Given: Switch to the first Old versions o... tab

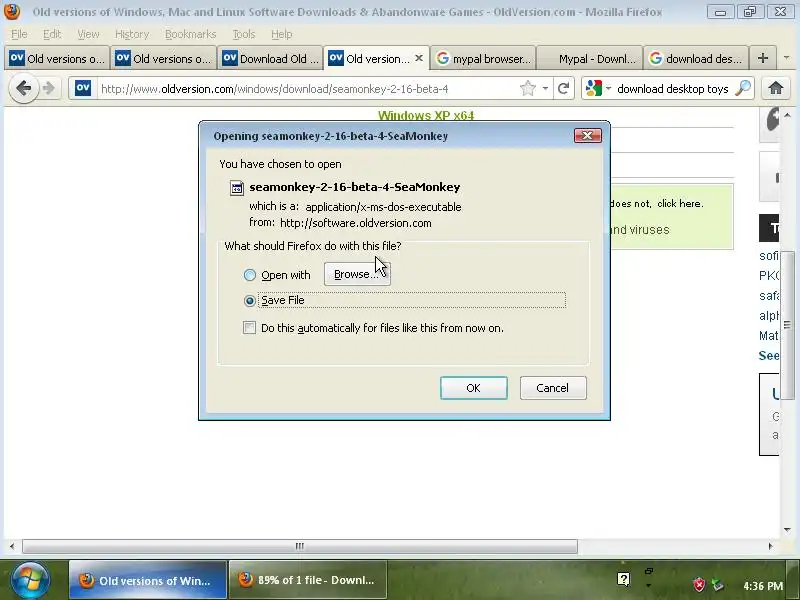Looking at the screenshot, I should point(57,58).
